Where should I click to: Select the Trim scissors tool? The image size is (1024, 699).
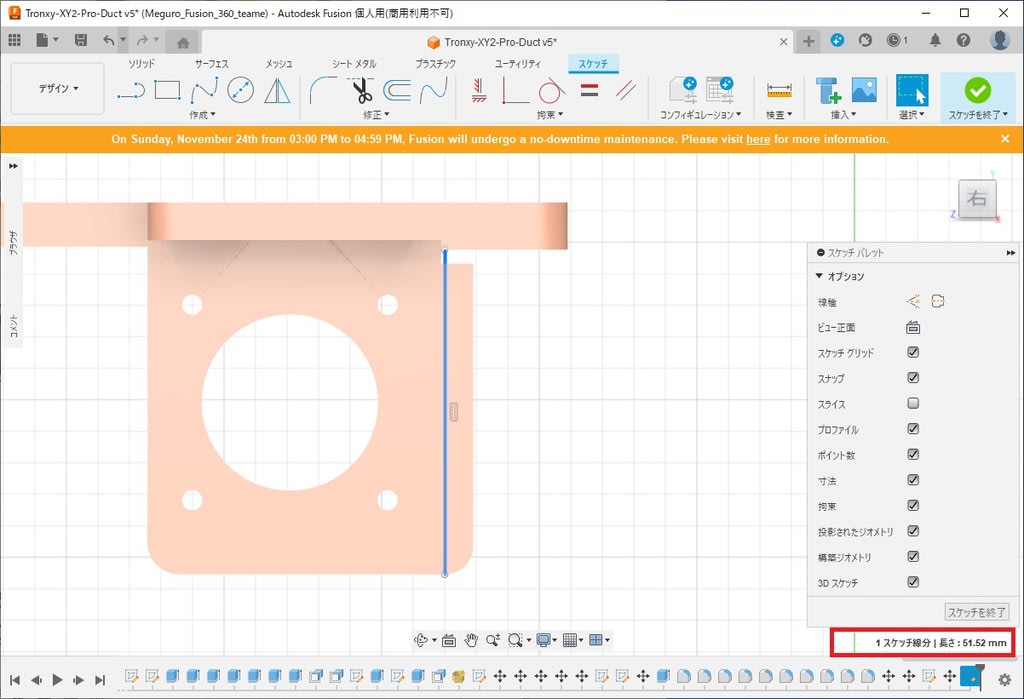[360, 90]
